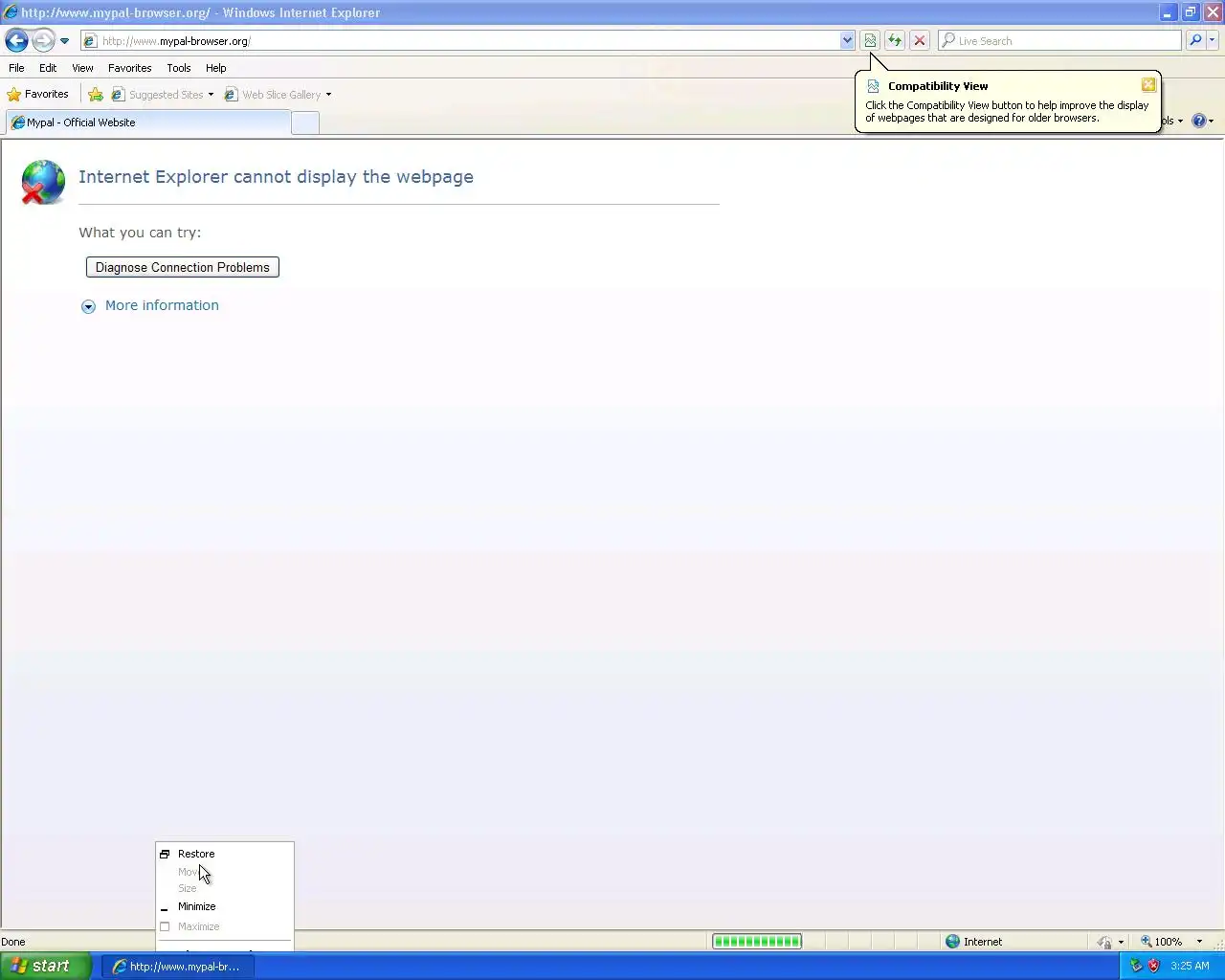Refresh the page with the green arrows
This screenshot has width=1225, height=980.
pyautogui.click(x=895, y=40)
